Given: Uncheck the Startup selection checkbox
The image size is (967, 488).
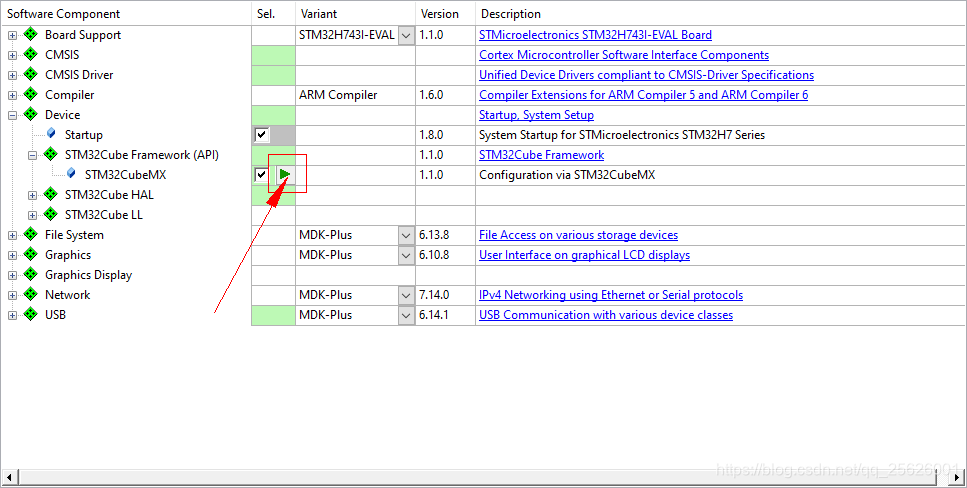Looking at the screenshot, I should pyautogui.click(x=262, y=134).
